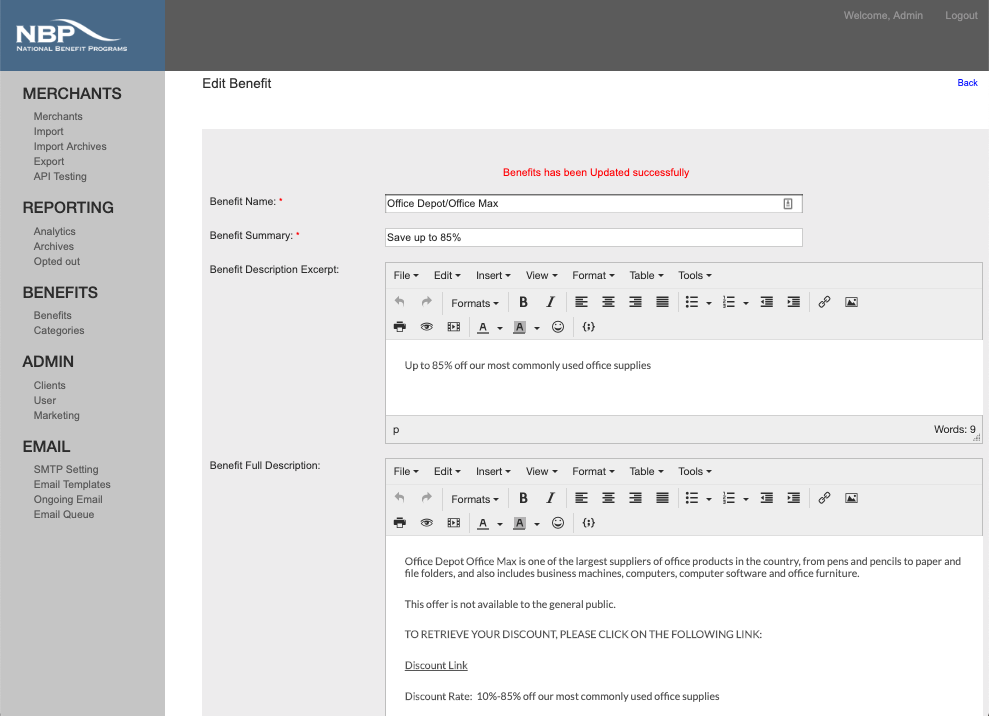
Task: Preview content in the Full Description editor
Action: 427,523
